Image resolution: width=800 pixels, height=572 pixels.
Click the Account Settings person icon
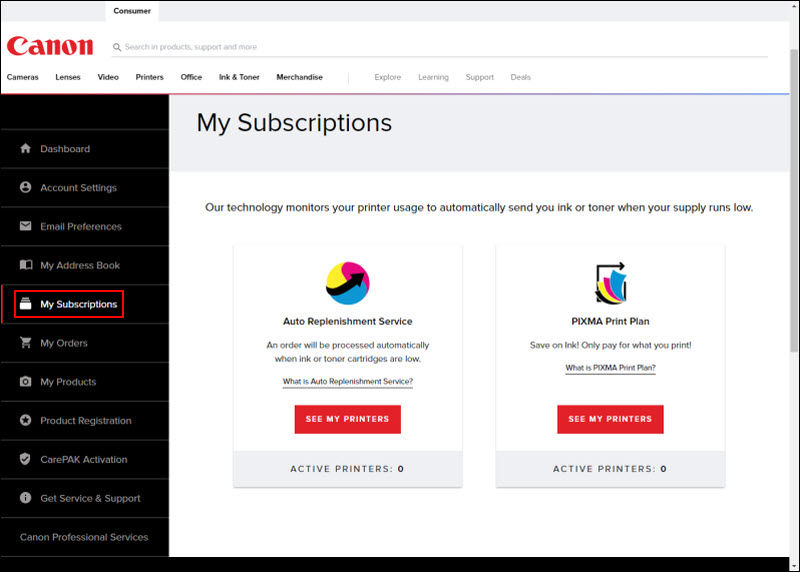click(26, 188)
